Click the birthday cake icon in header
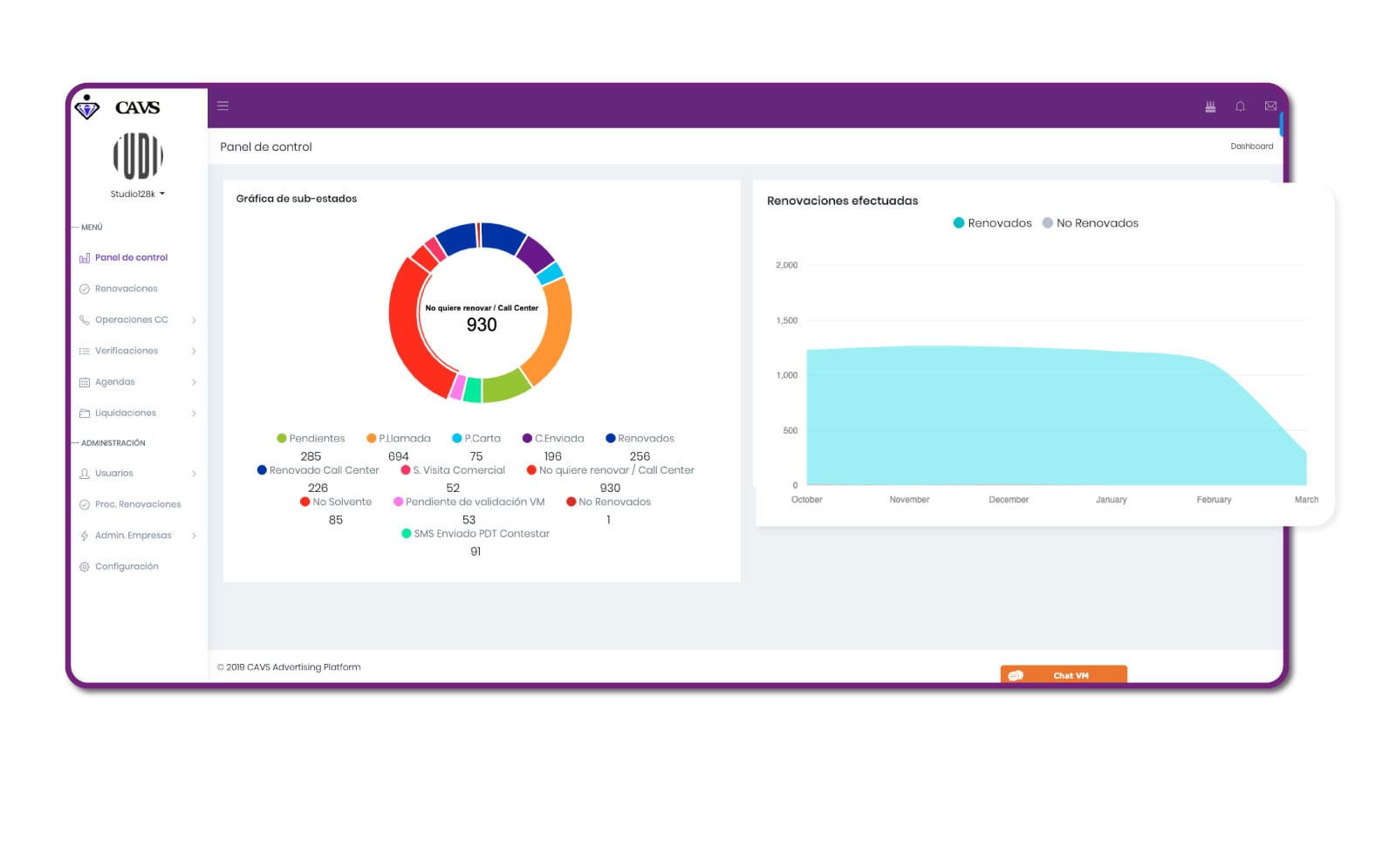 tap(1210, 106)
